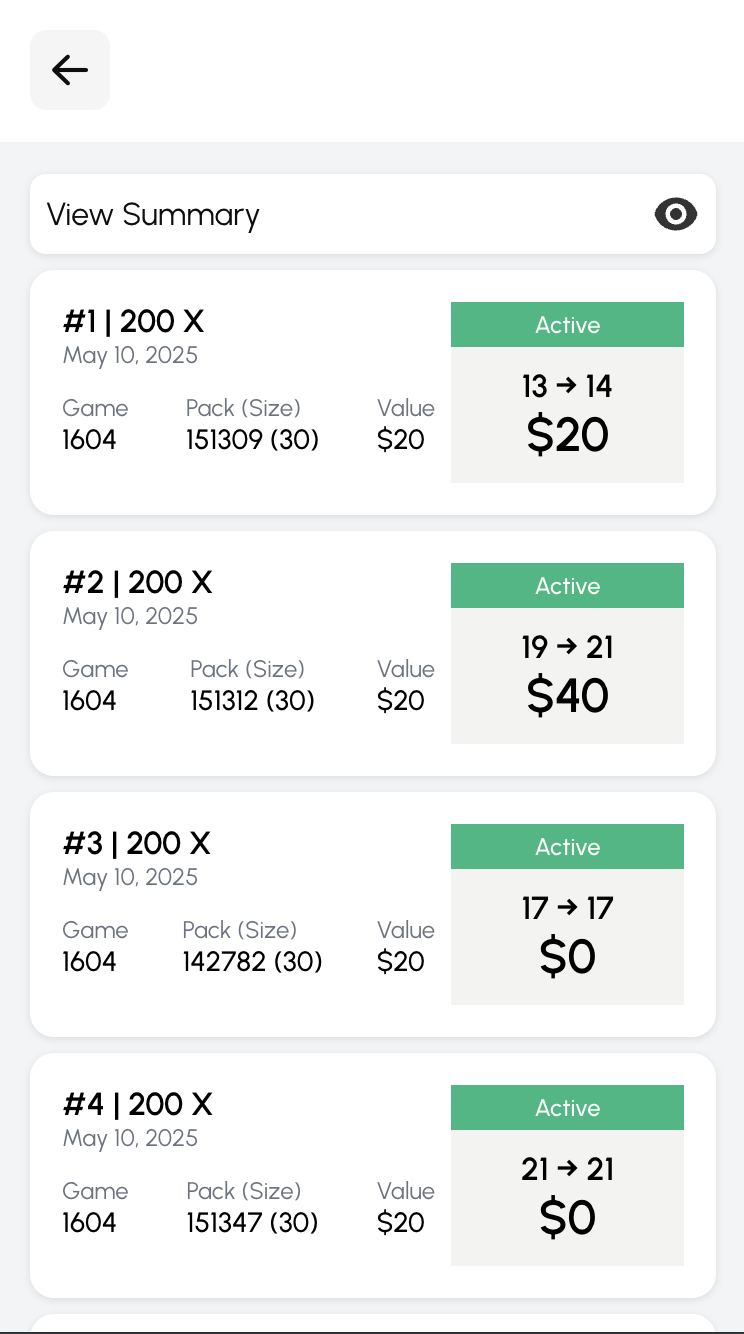This screenshot has height=1334, width=744.
Task: Select the 19 → 21 ticket range
Action: tap(567, 647)
